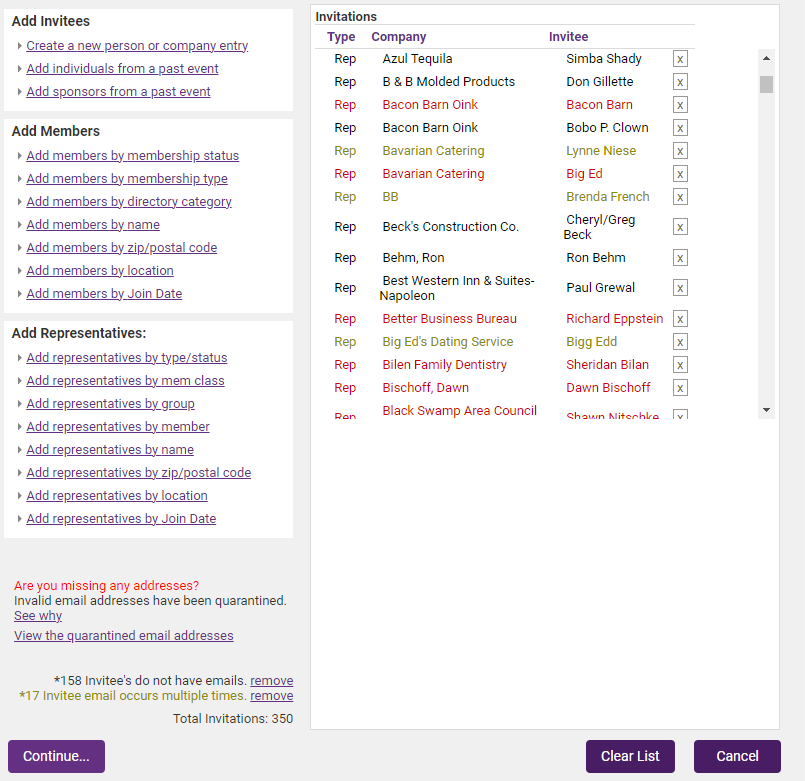Add members by membership status
The width and height of the screenshot is (805, 781).
(132, 156)
